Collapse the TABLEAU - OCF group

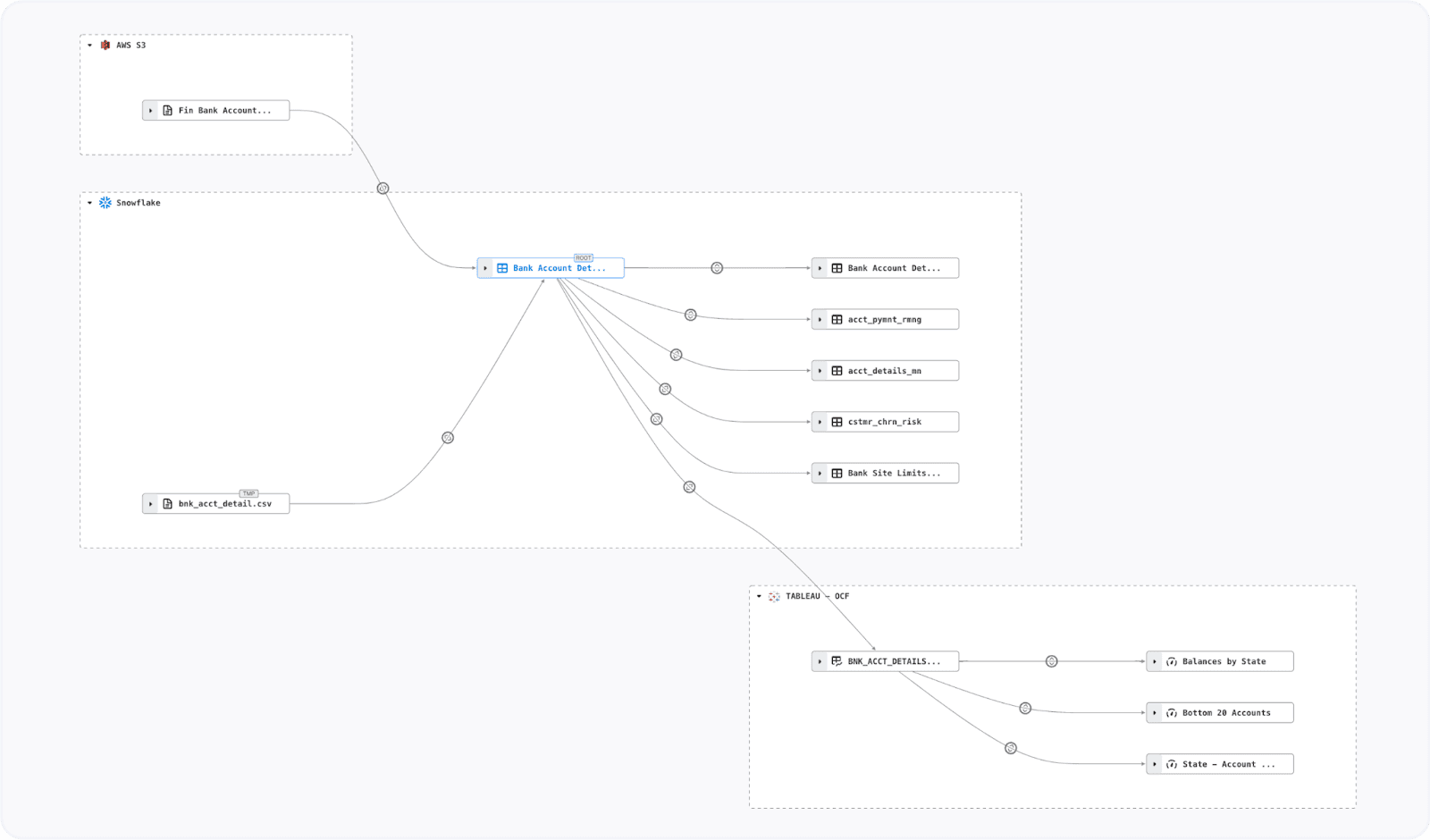(x=759, y=596)
